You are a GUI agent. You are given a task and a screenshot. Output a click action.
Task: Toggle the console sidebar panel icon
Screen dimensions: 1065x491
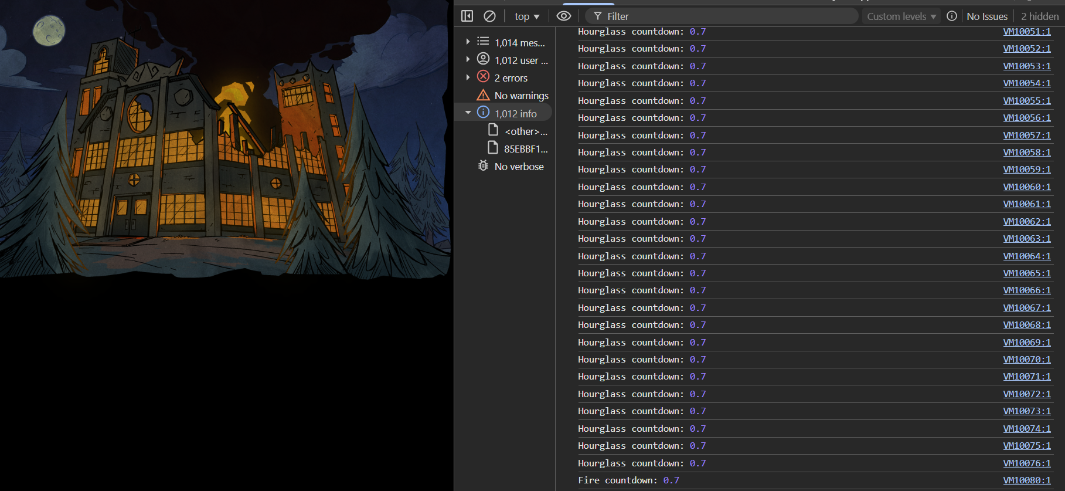coord(467,16)
